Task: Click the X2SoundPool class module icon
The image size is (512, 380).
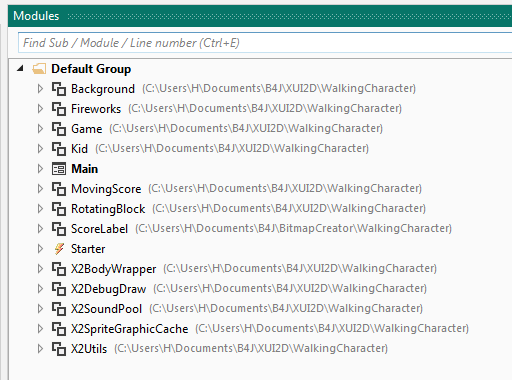Action: pyautogui.click(x=59, y=309)
